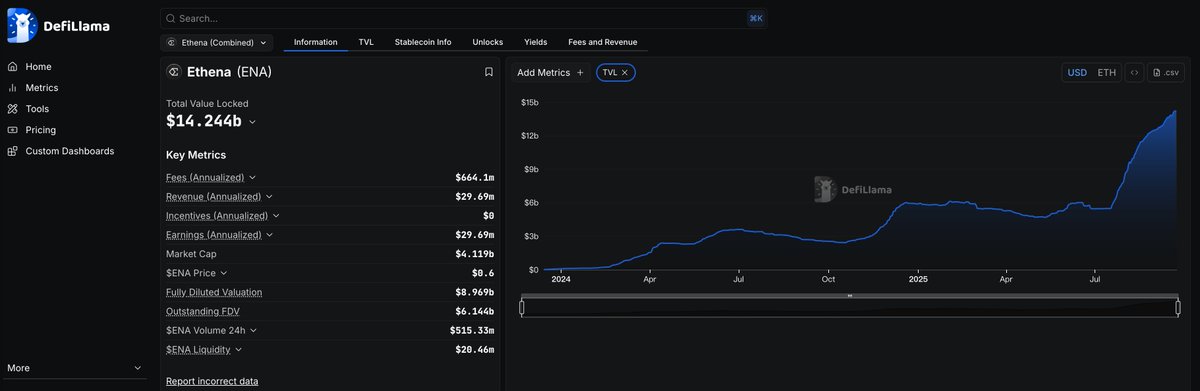The width and height of the screenshot is (1200, 391).
Task: Switch chart denomination to USD
Action: click(1077, 72)
